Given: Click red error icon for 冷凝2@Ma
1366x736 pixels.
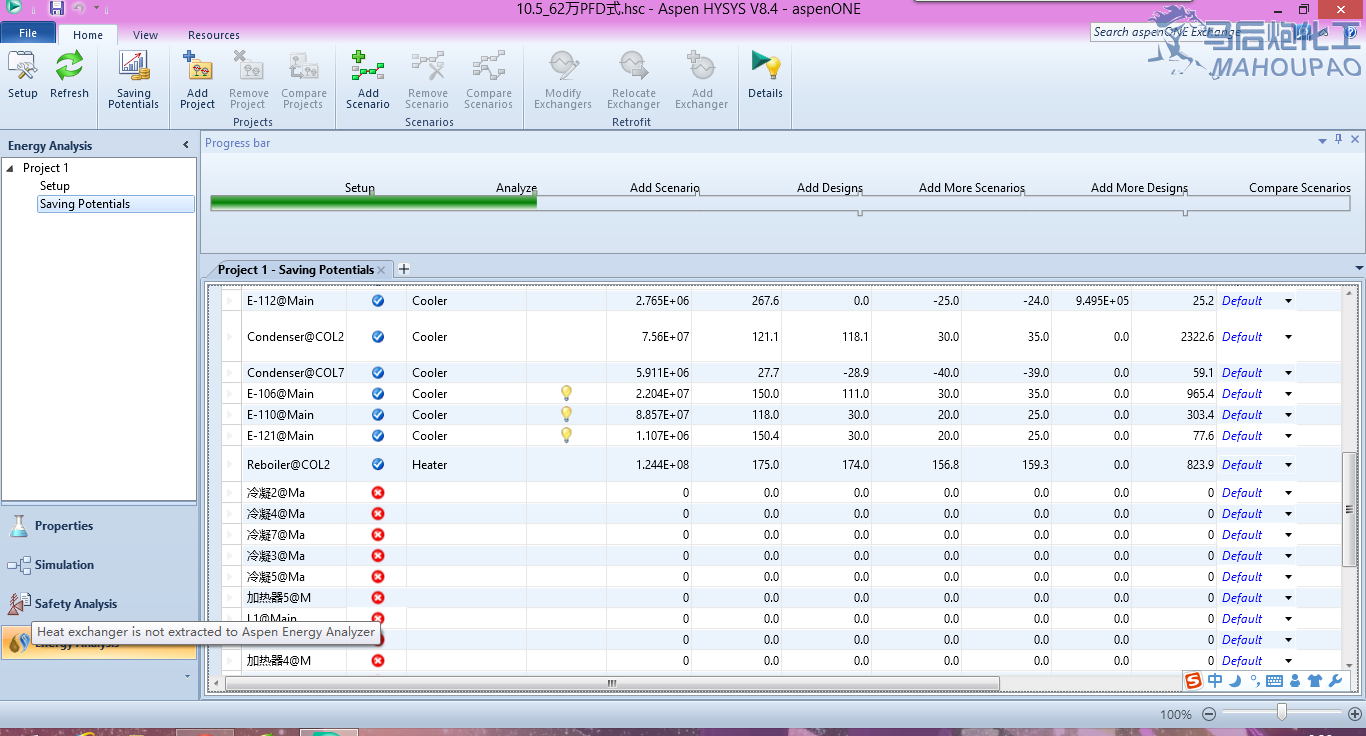Looking at the screenshot, I should coord(378,492).
